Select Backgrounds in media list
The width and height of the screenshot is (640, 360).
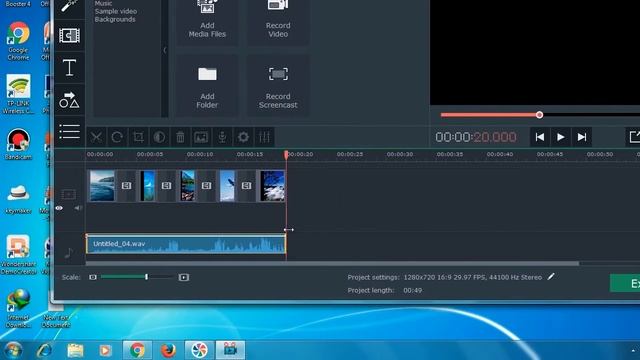115,19
